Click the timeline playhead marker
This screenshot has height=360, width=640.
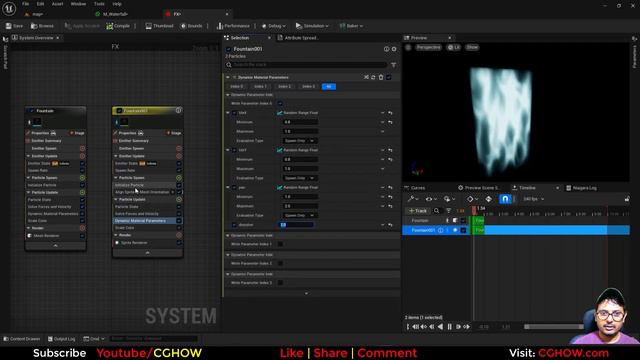[474, 210]
